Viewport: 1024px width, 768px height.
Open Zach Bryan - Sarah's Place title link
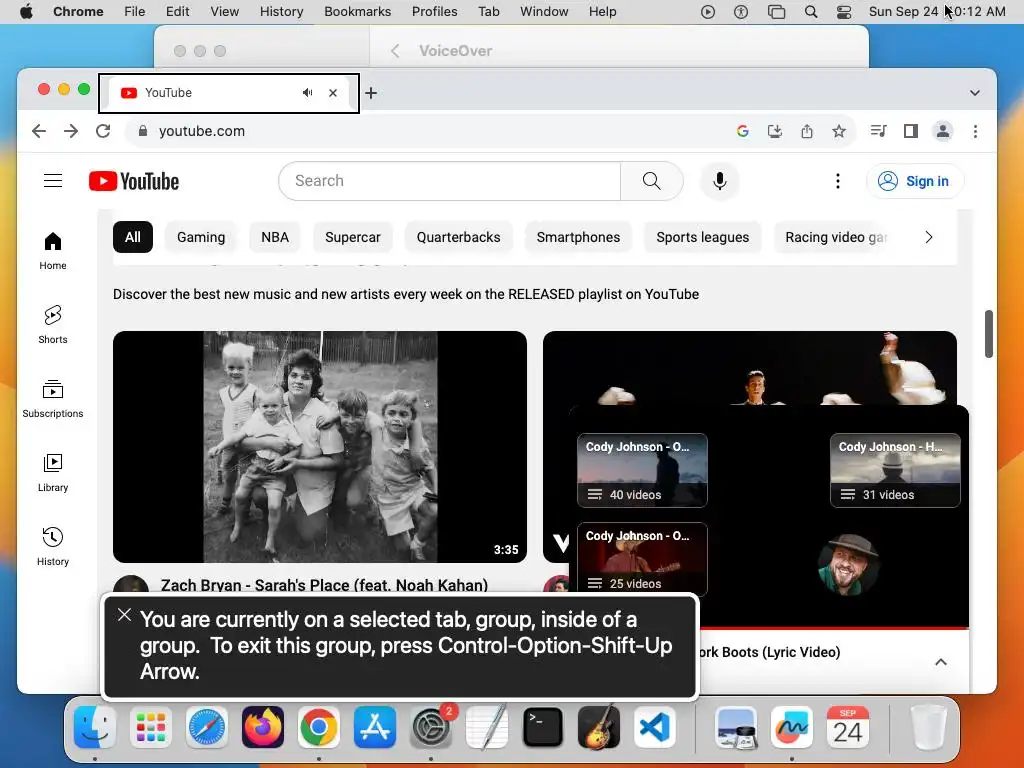(x=325, y=585)
